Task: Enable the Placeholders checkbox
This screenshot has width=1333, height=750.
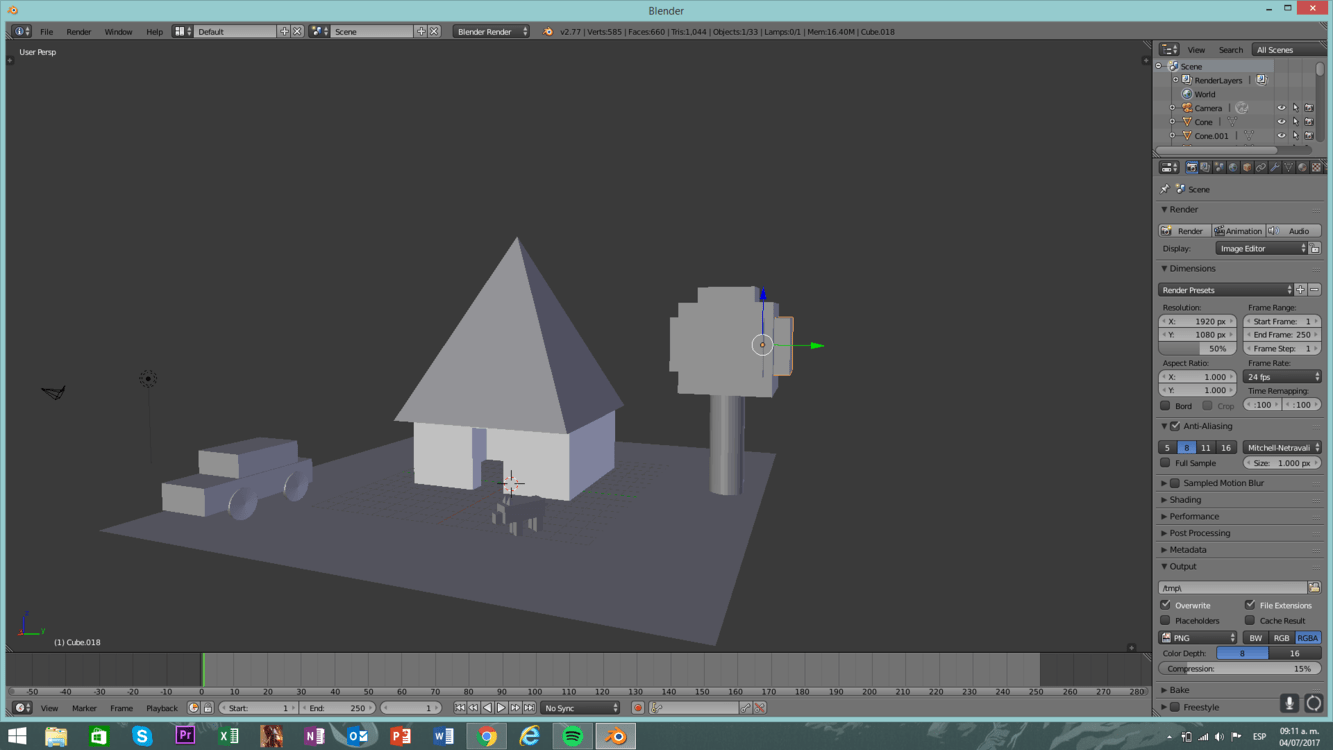Action: tap(1166, 621)
